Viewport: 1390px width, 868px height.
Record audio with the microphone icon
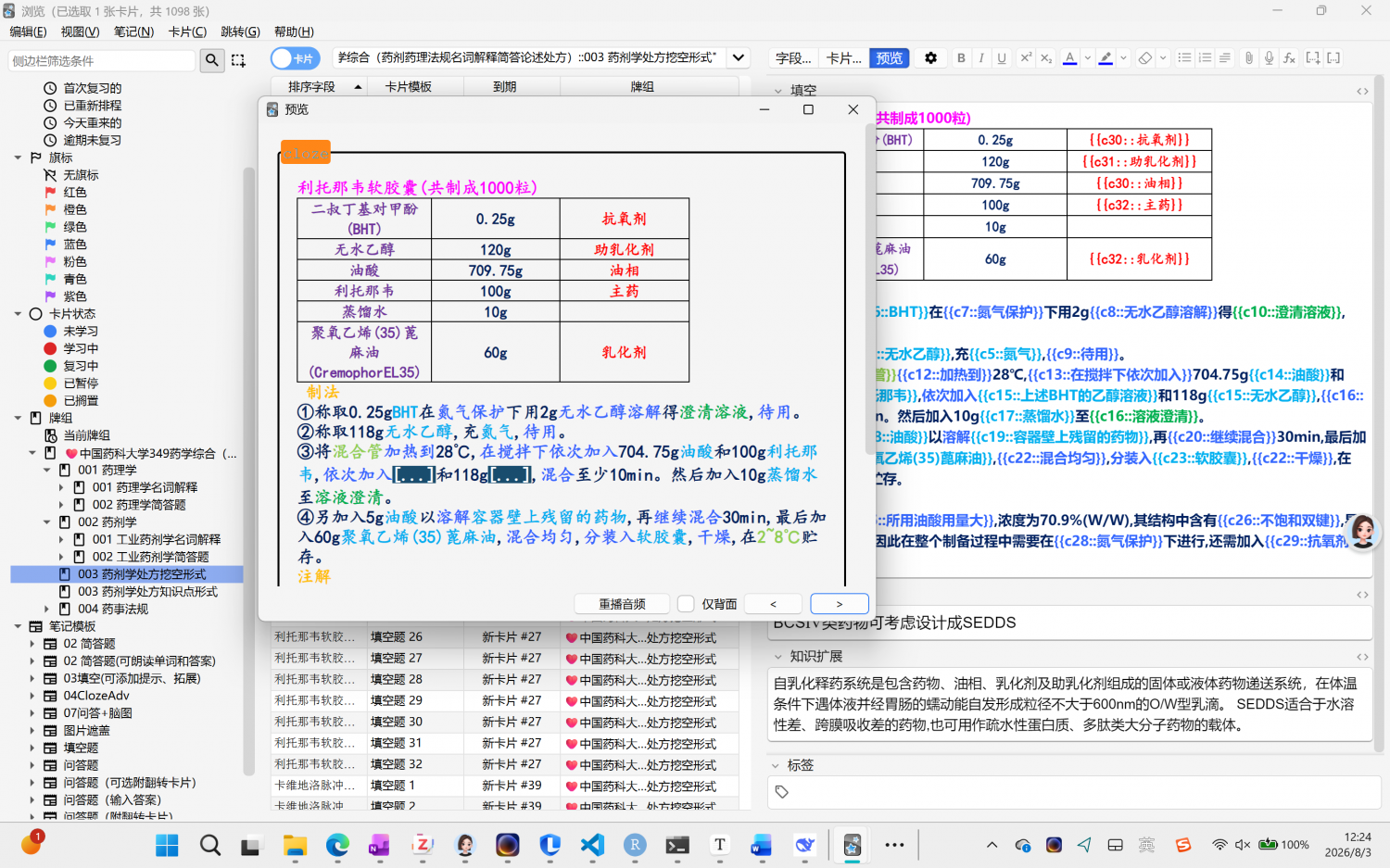click(x=1270, y=57)
